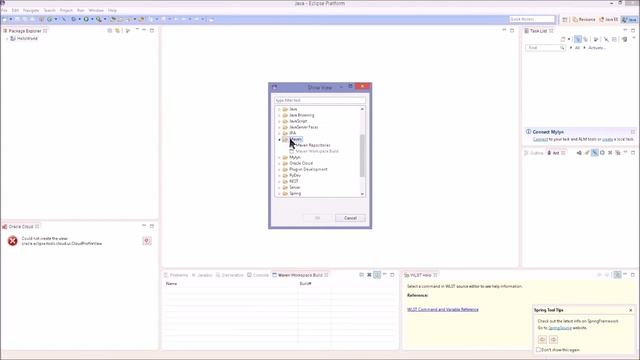Expand the HelloWorld project
Image resolution: width=640 pixels, height=360 pixels.
tap(7, 38)
